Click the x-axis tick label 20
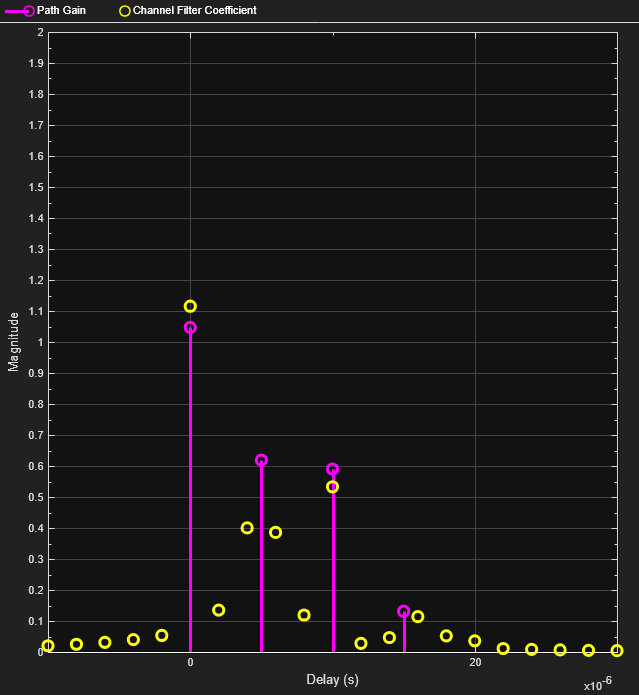The height and width of the screenshot is (695, 639). coord(475,663)
